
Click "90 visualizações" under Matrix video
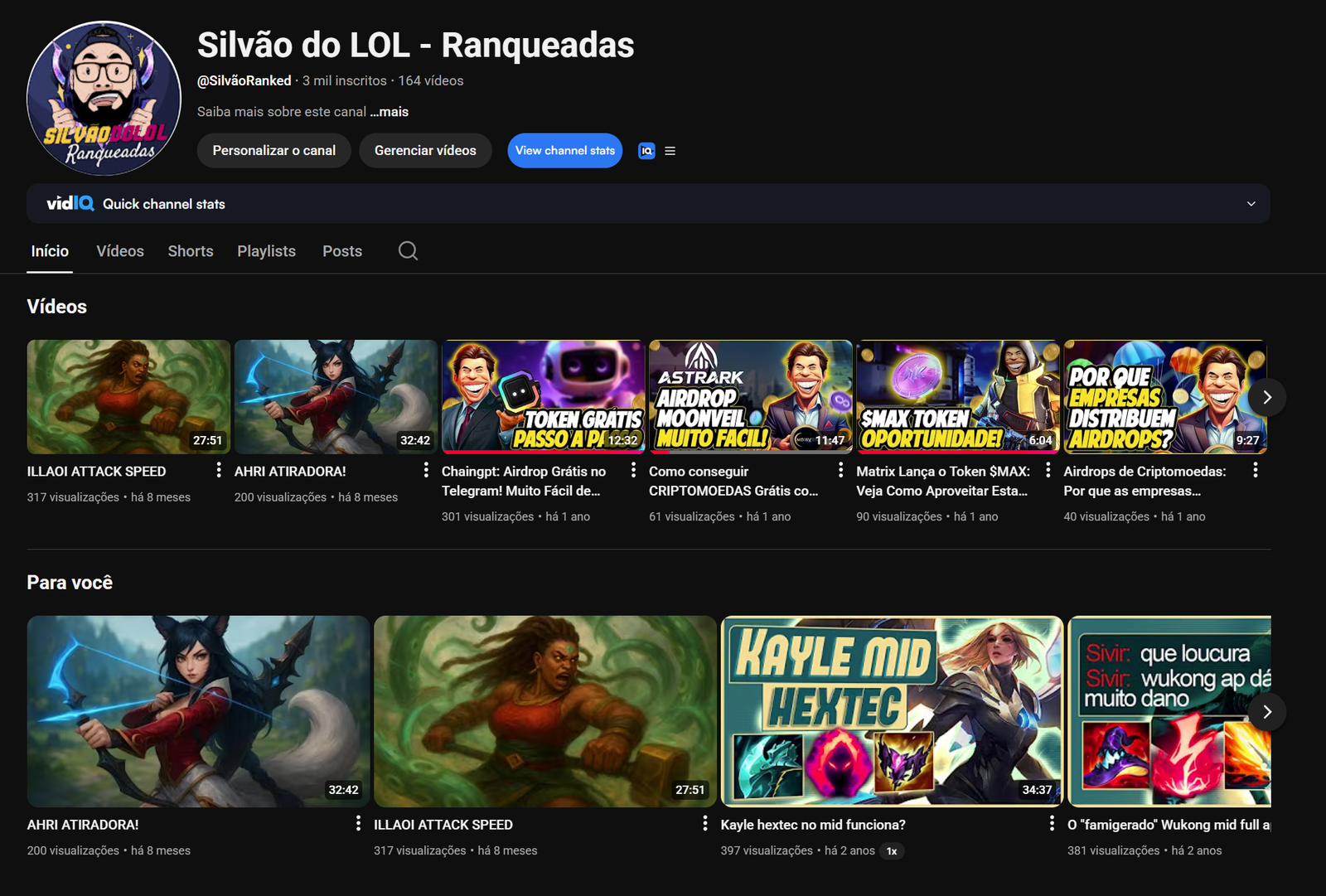click(x=899, y=516)
